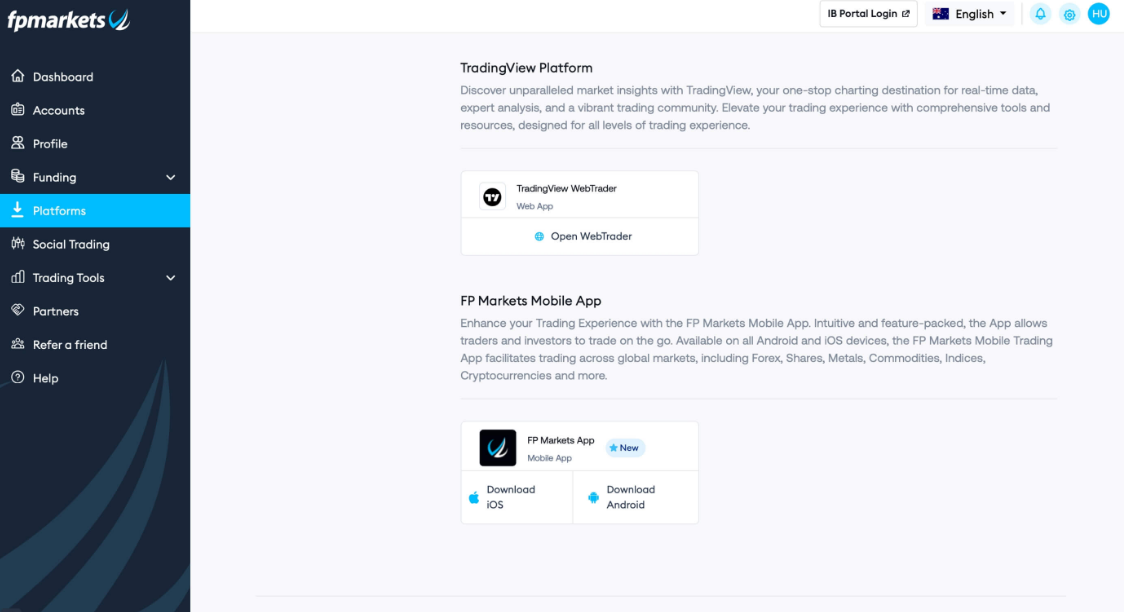Click the TradingView logo icon
The image size is (1124, 612).
click(492, 196)
